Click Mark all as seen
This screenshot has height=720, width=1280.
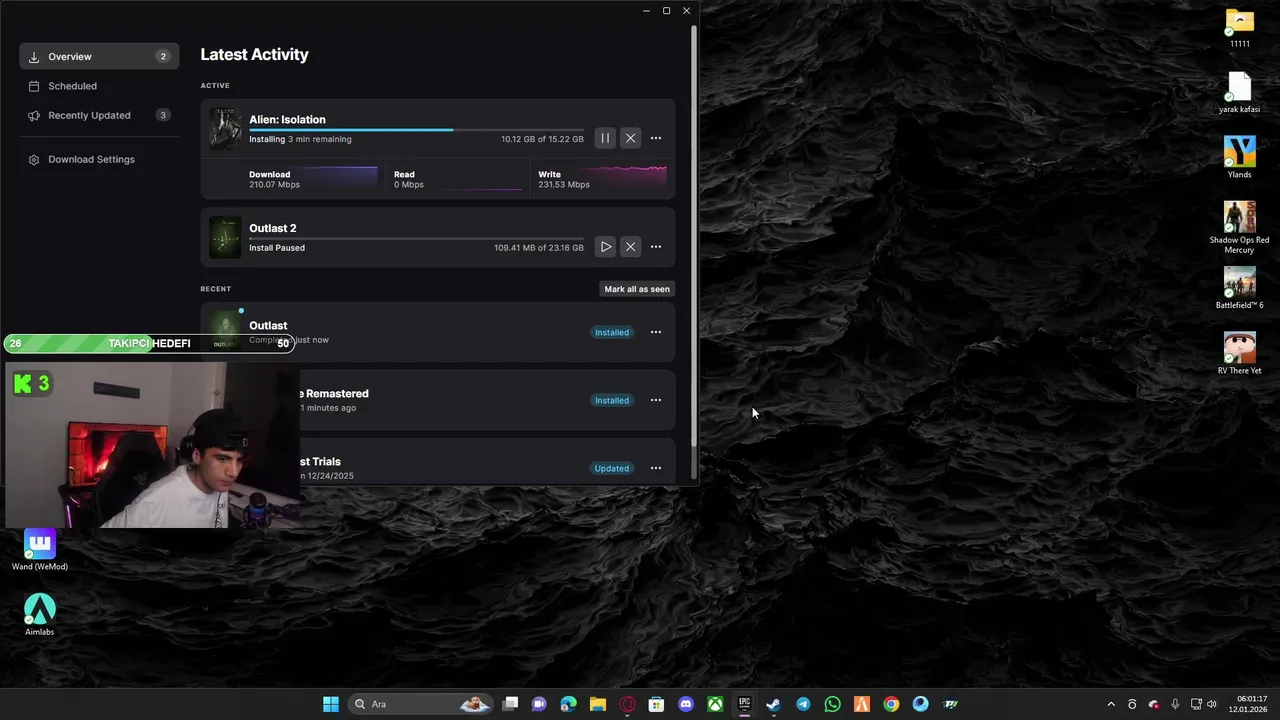click(637, 289)
